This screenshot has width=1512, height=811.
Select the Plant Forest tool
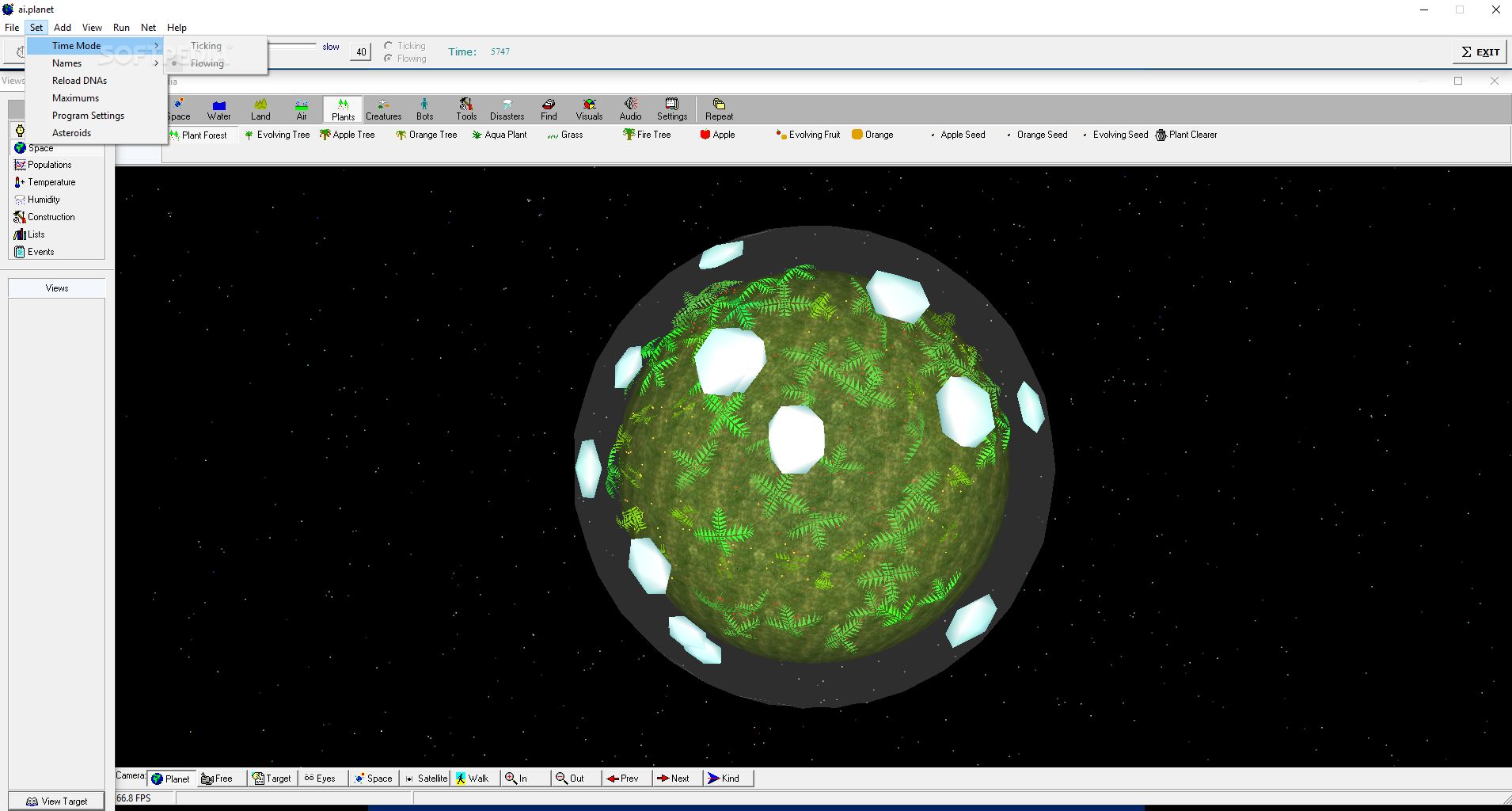click(198, 135)
